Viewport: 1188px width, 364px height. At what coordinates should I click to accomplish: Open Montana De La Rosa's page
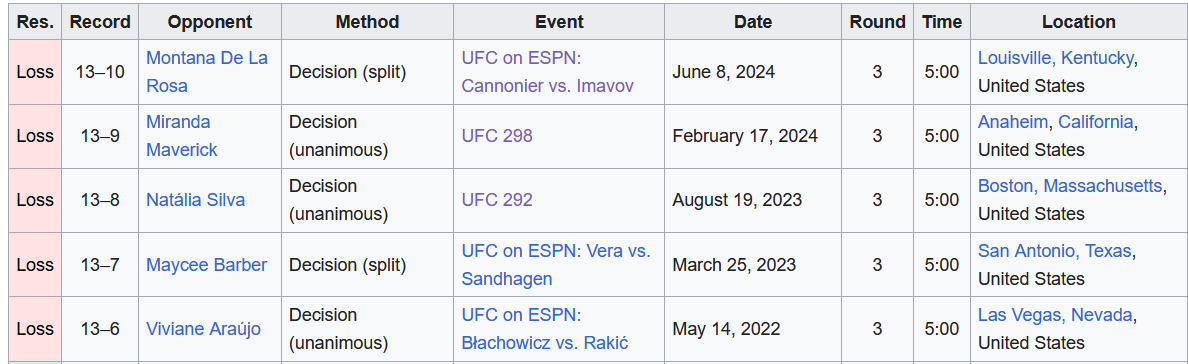[206, 72]
